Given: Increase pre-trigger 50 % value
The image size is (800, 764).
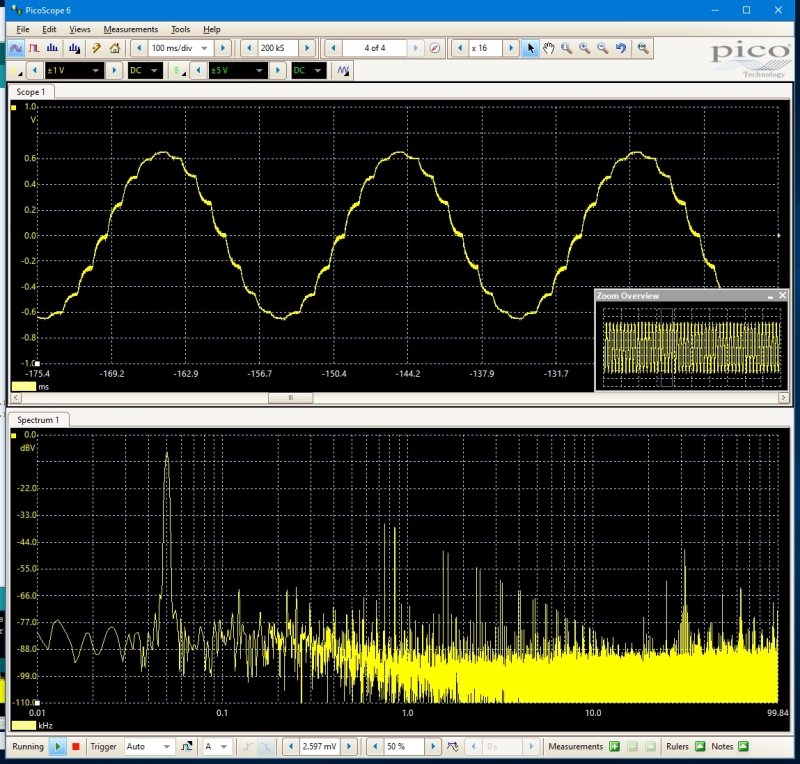Looking at the screenshot, I should click(x=433, y=747).
